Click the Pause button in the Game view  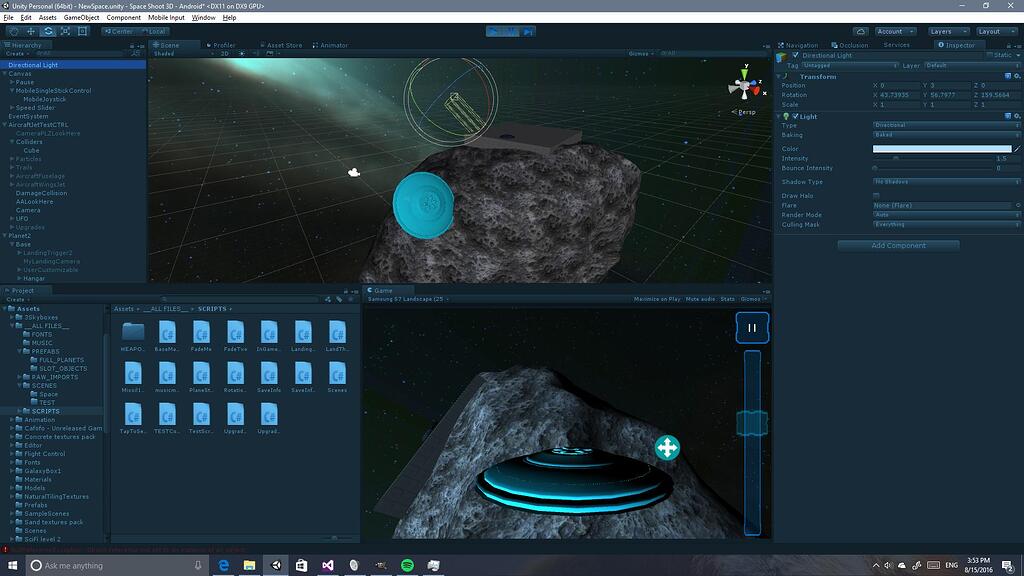751,327
